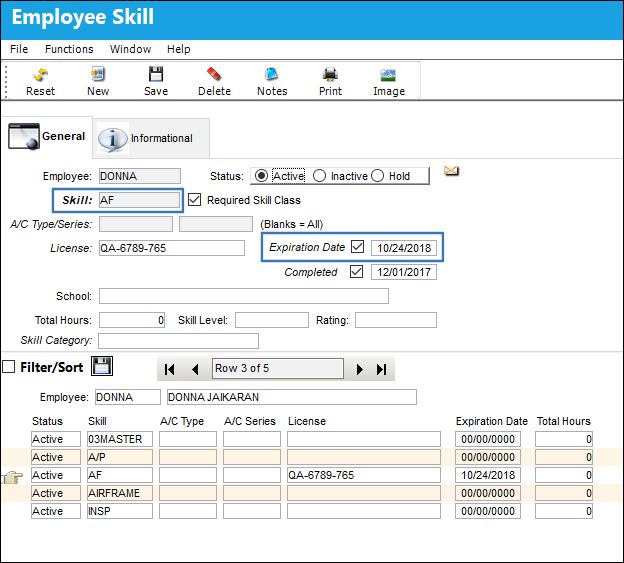Click the Skill Category input field

coord(178,341)
